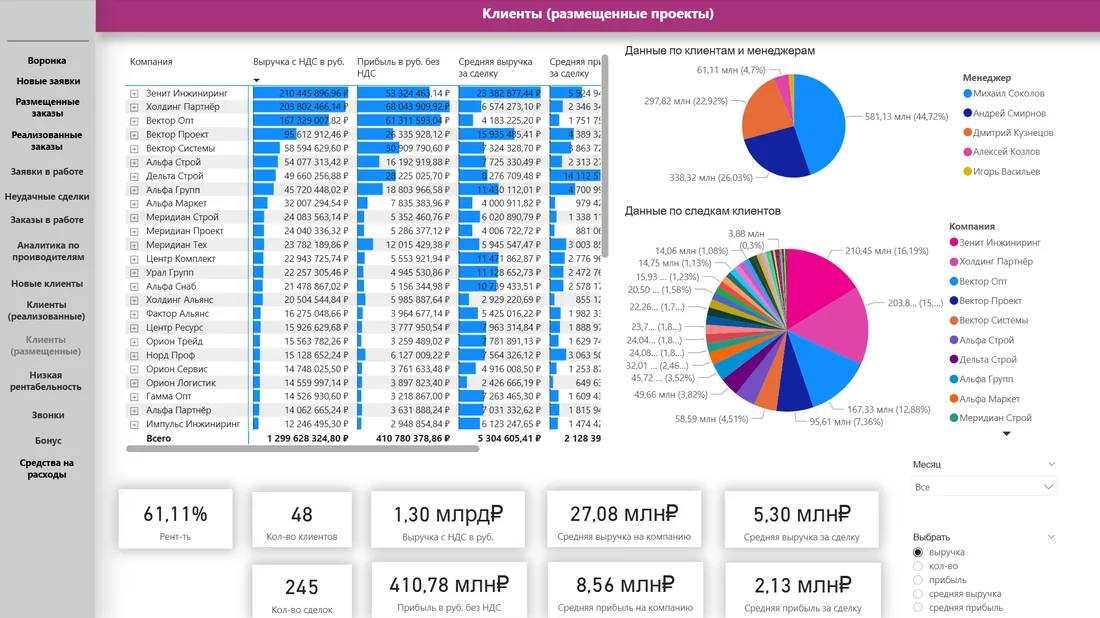Viewport: 1100px width, 618px height.
Task: Expand the Импульс Инжиниринг row
Action: tap(134, 424)
